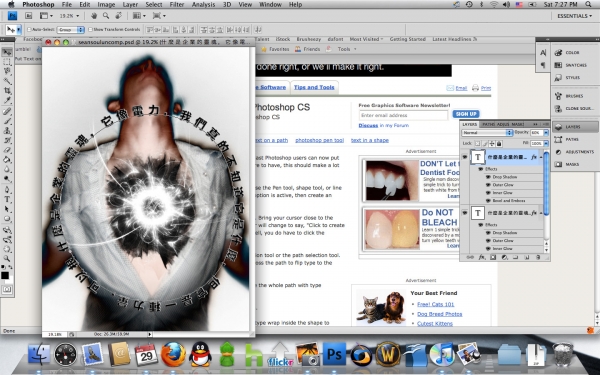The height and width of the screenshot is (375, 600).
Task: Open the Adjustments panel icon
Action: pyautogui.click(x=558, y=152)
